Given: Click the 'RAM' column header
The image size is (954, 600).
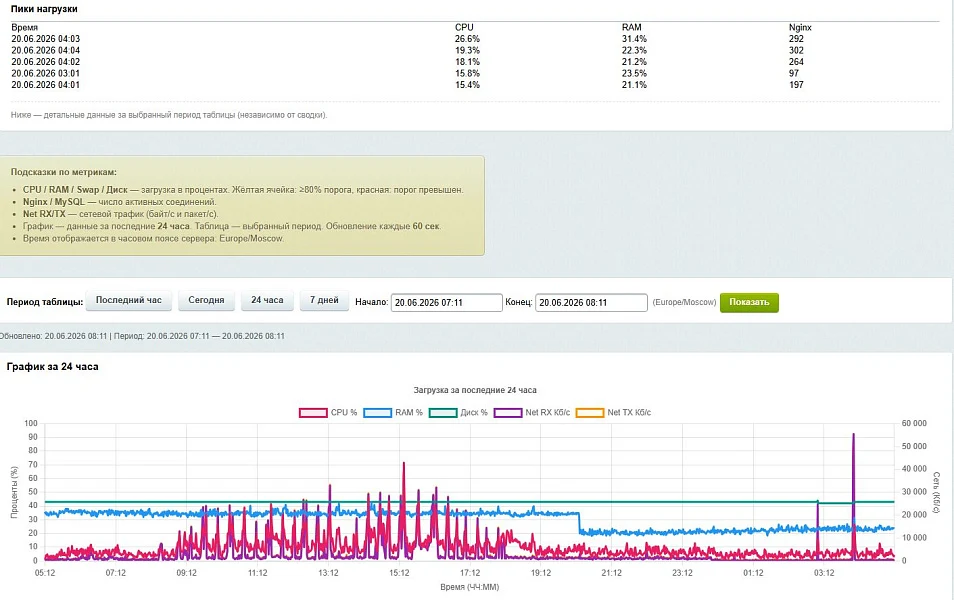Looking at the screenshot, I should (x=632, y=27).
